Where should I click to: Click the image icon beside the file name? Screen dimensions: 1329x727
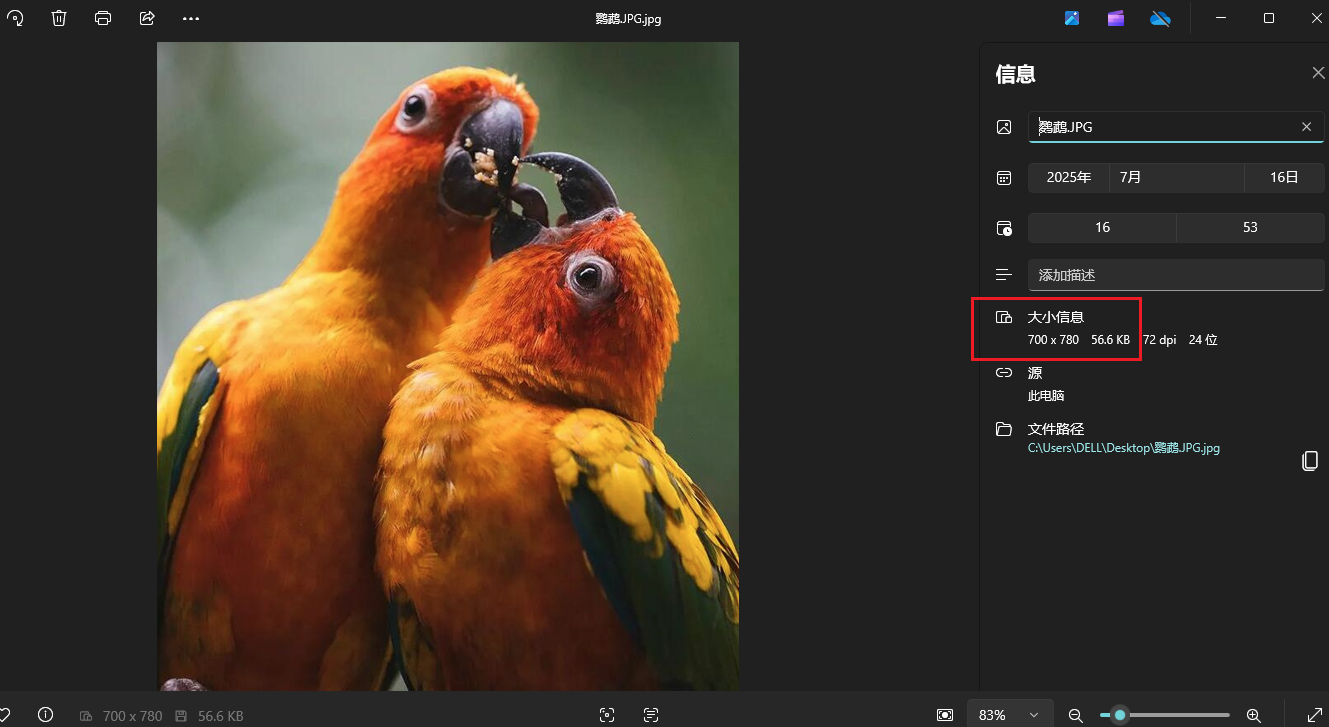click(x=1004, y=127)
